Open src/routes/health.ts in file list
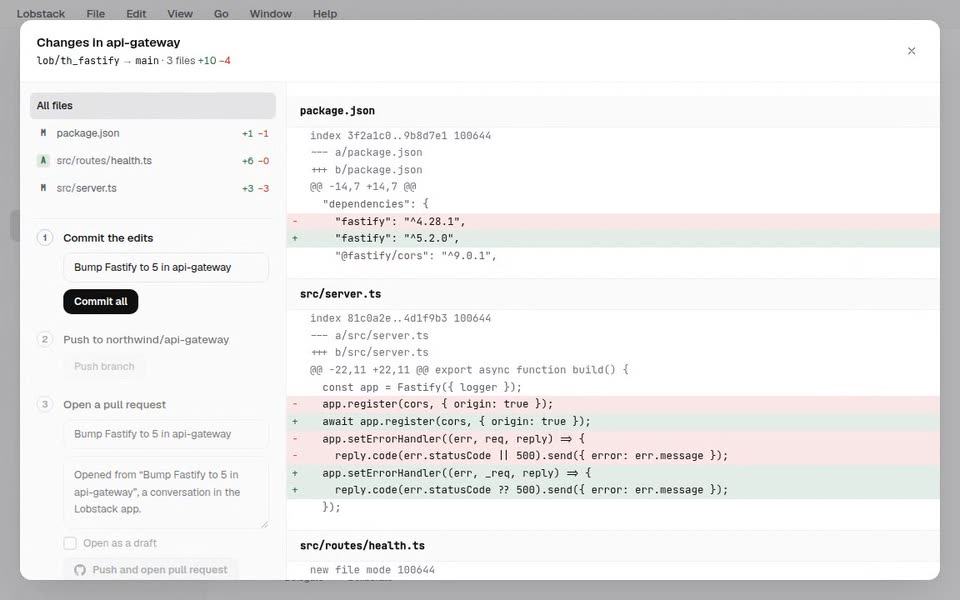This screenshot has width=960, height=600. pos(152,160)
